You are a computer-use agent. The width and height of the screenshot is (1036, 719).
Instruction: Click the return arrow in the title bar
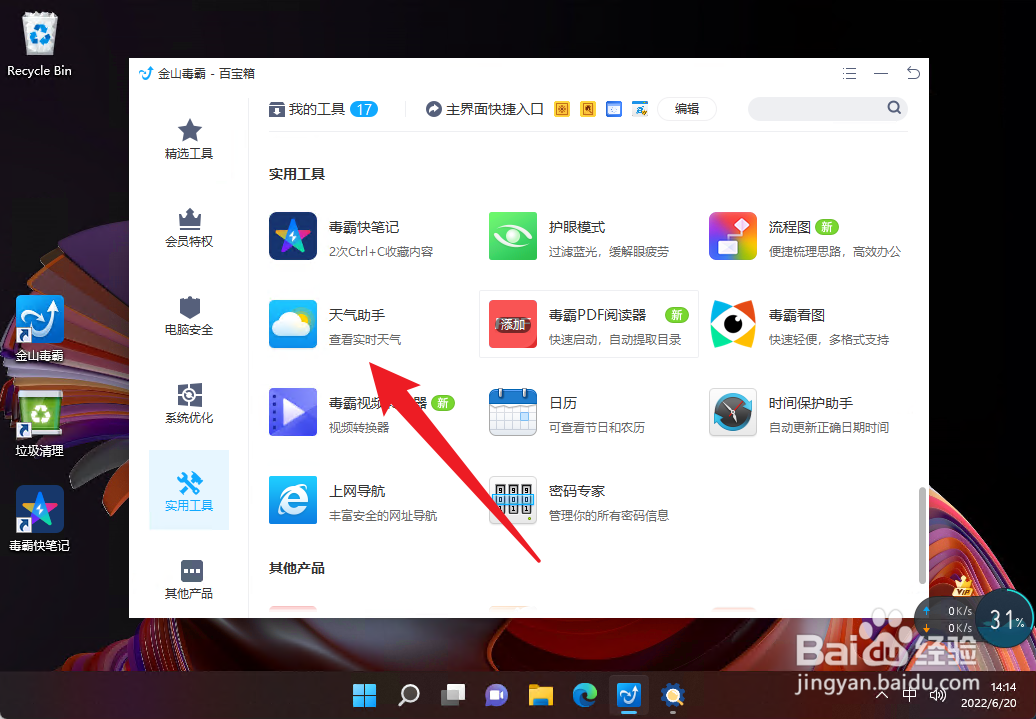(x=913, y=73)
